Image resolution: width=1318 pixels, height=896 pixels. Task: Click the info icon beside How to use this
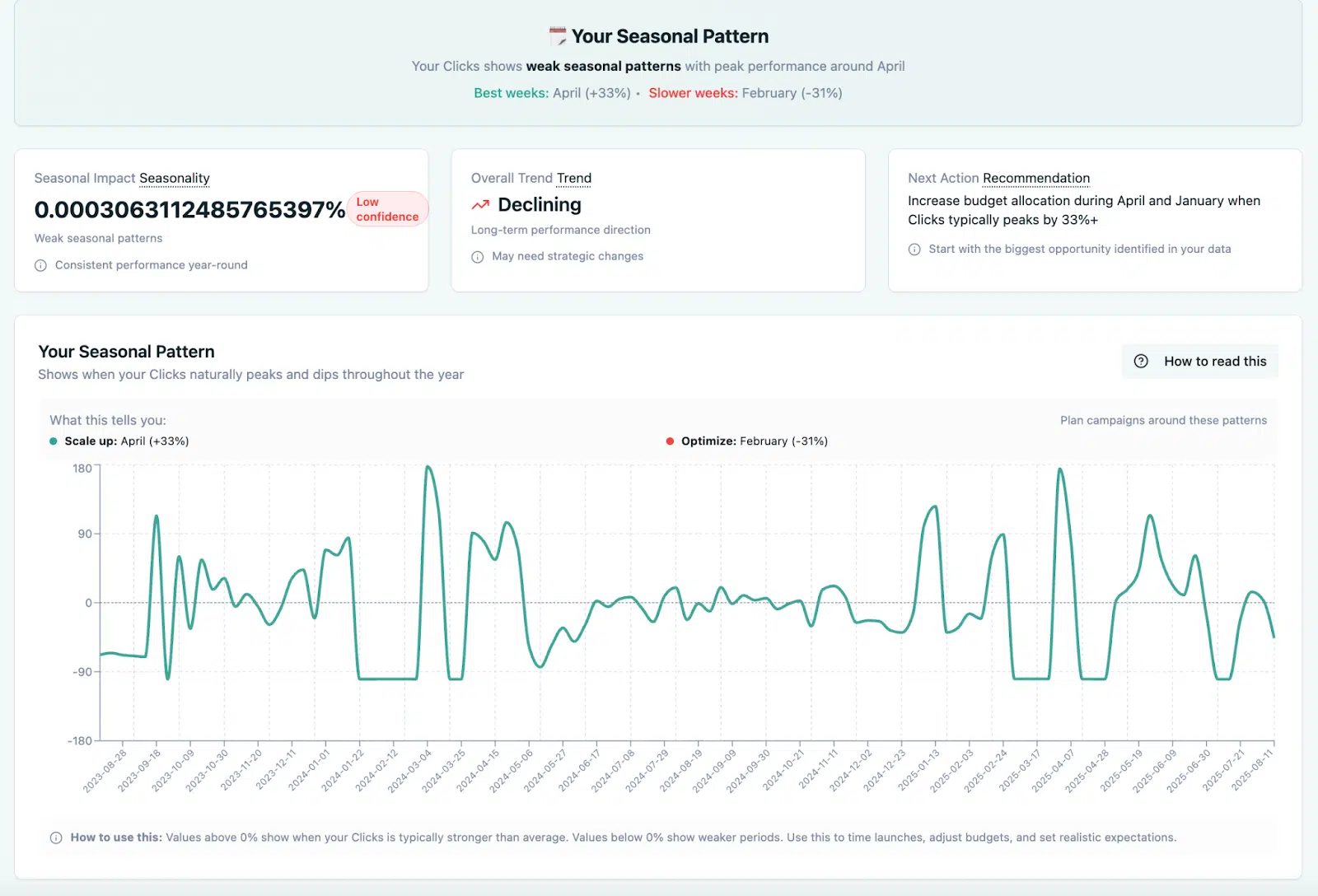(56, 838)
